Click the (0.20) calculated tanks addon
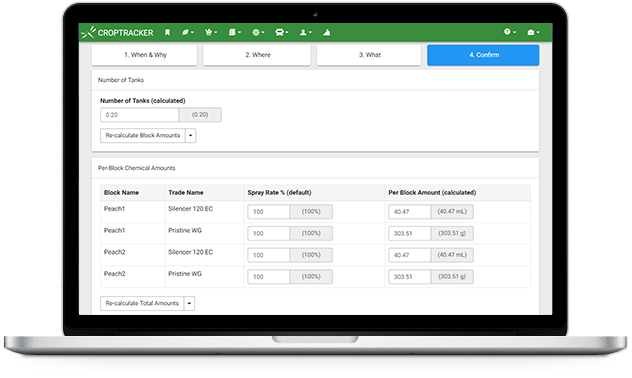The width and height of the screenshot is (632, 378). point(200,115)
